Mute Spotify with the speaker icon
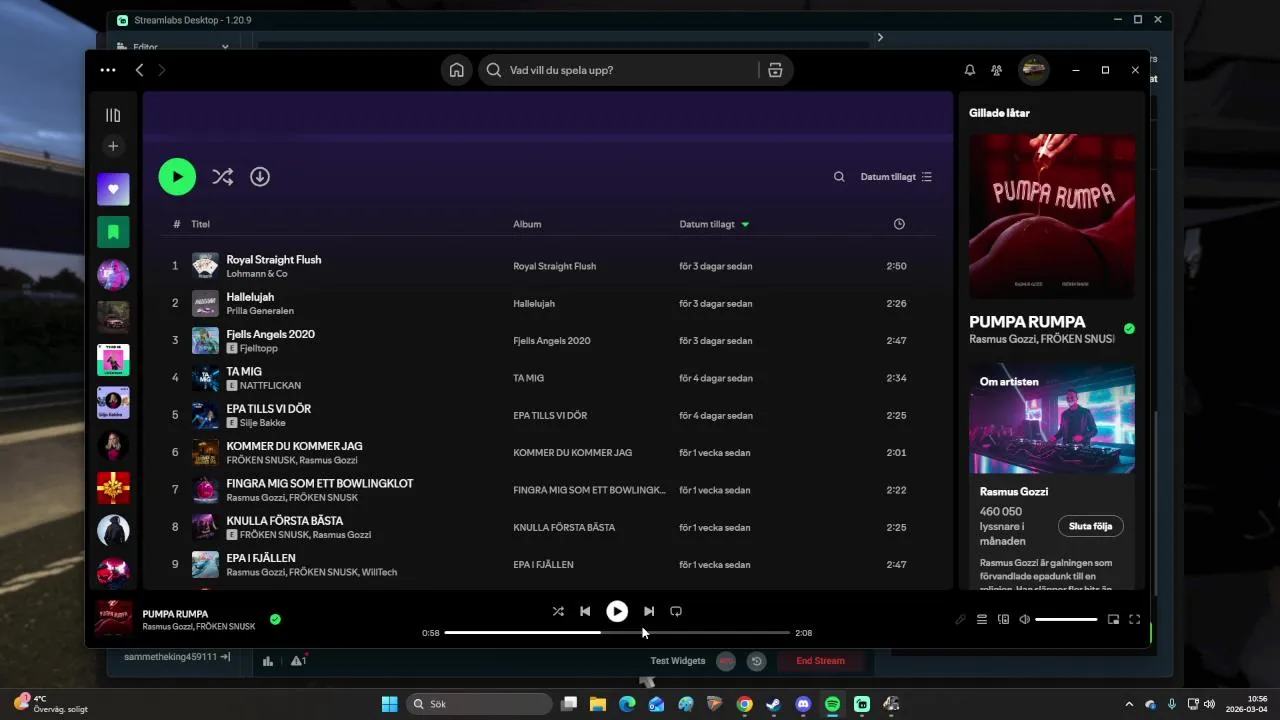Image resolution: width=1280 pixels, height=720 pixels. click(x=1024, y=620)
